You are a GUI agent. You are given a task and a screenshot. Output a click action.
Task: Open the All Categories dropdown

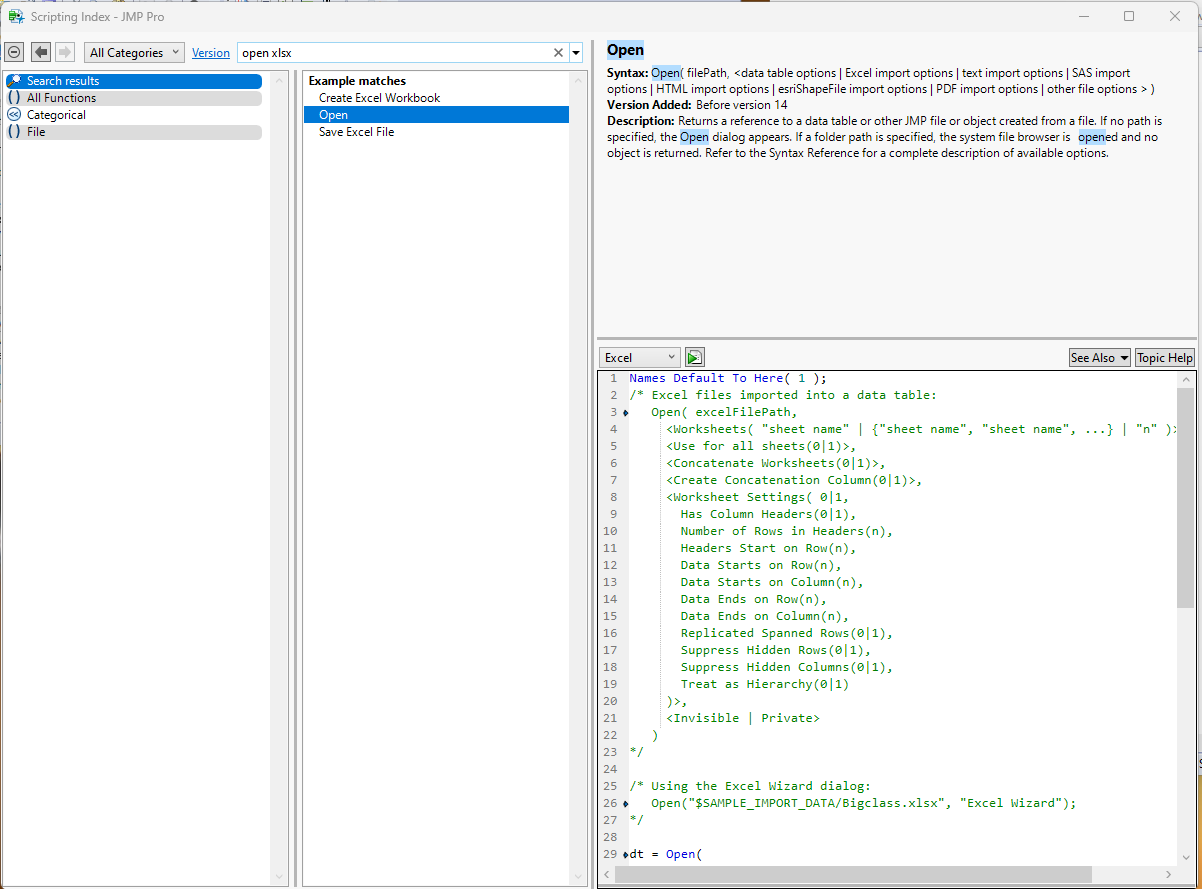134,53
